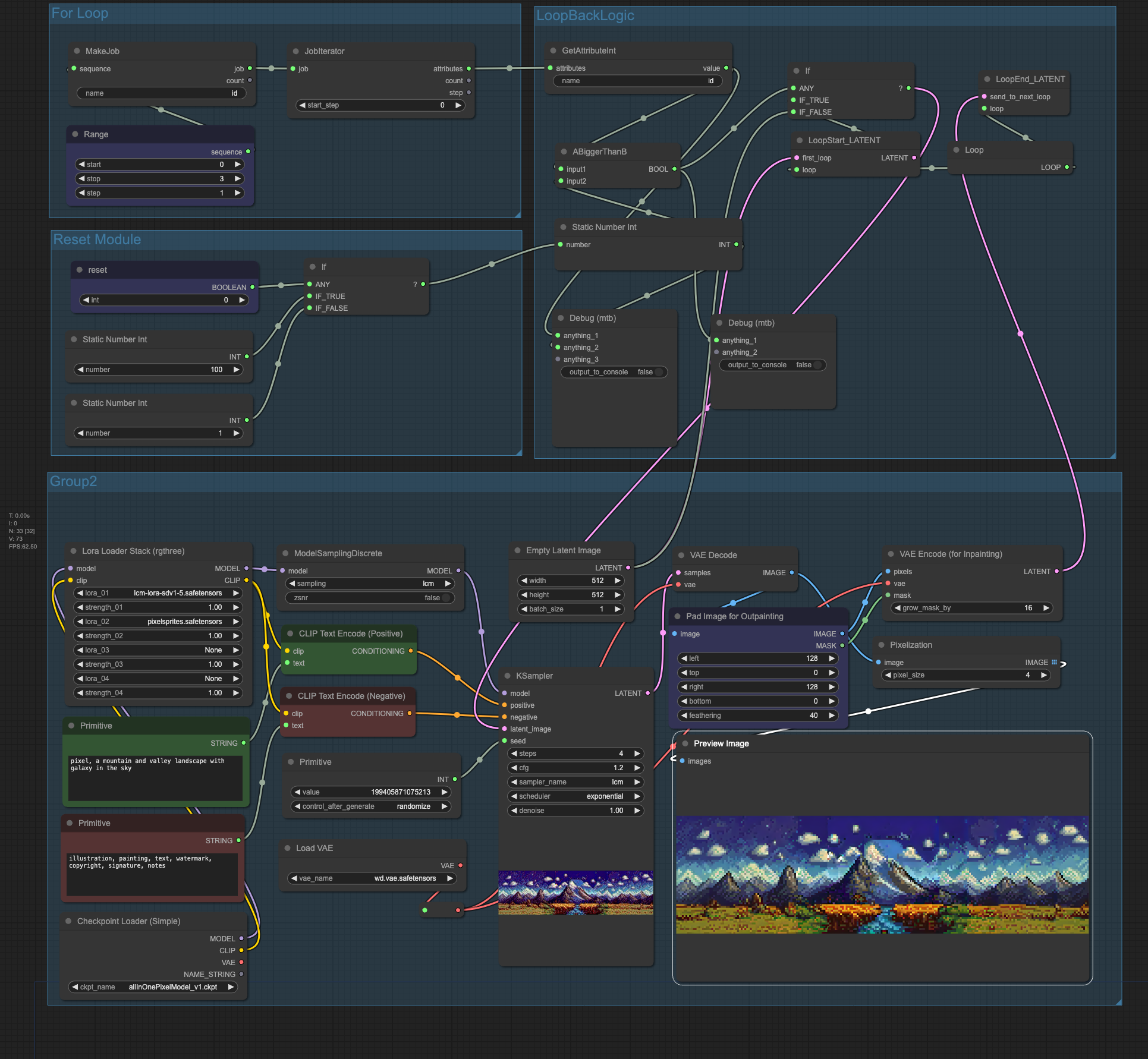Collapse the KSampler node title dot
Screen dimensions: 1148x1059
tap(508, 676)
